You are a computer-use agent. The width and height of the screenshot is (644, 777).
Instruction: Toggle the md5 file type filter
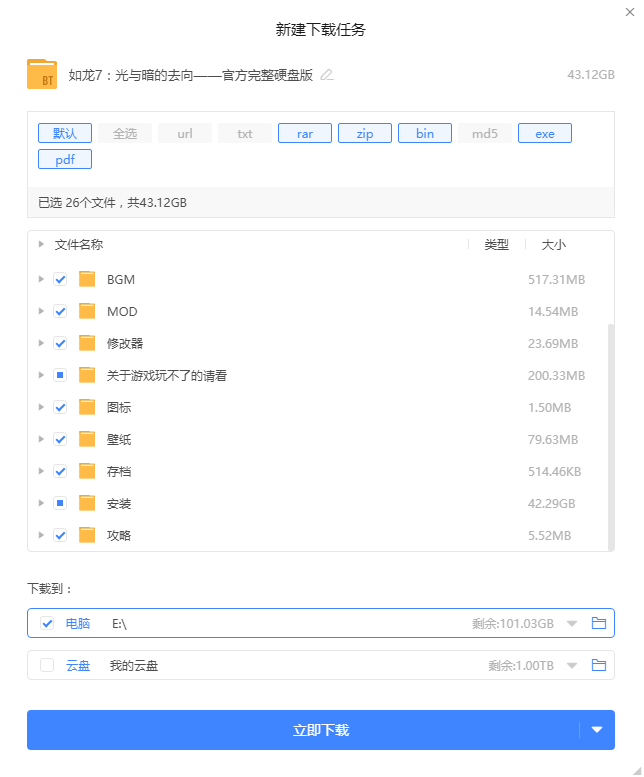pos(484,133)
